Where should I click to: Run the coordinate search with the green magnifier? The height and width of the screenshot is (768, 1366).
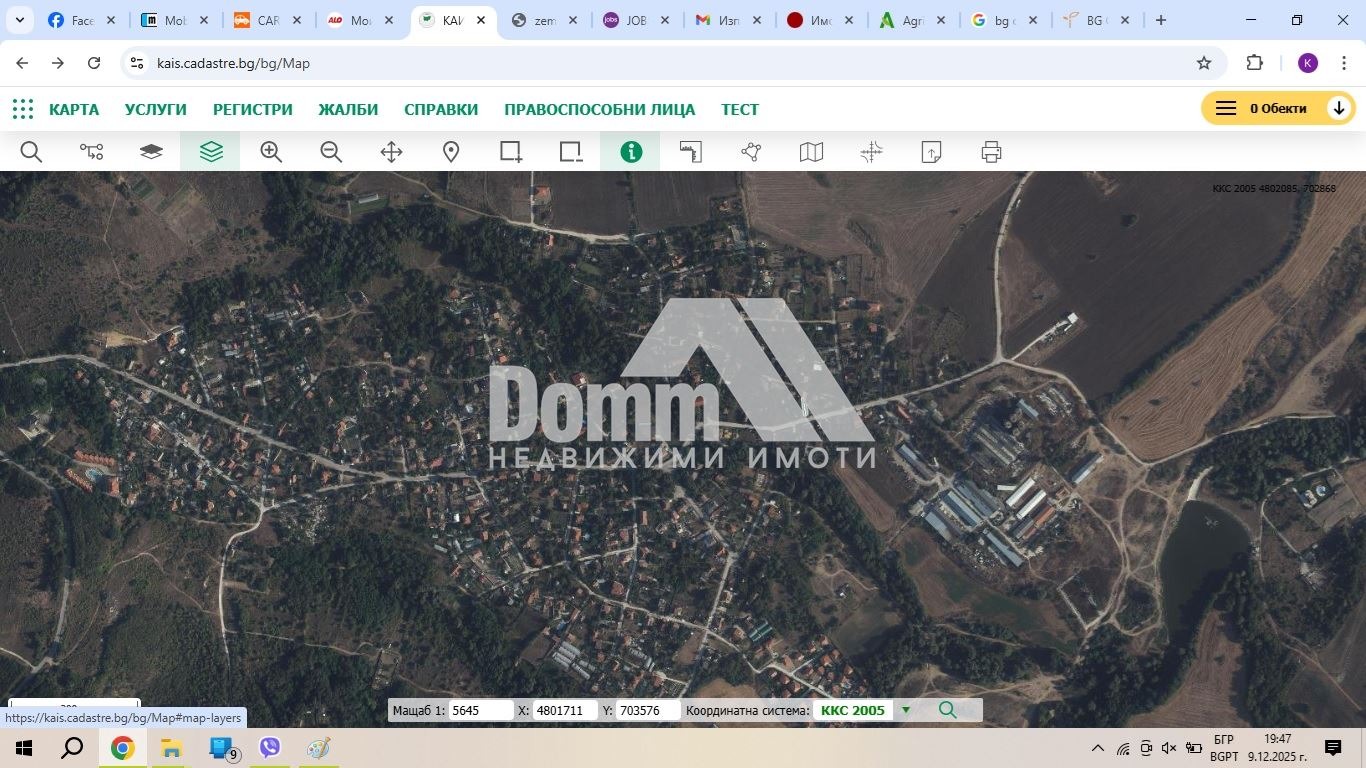(x=946, y=710)
